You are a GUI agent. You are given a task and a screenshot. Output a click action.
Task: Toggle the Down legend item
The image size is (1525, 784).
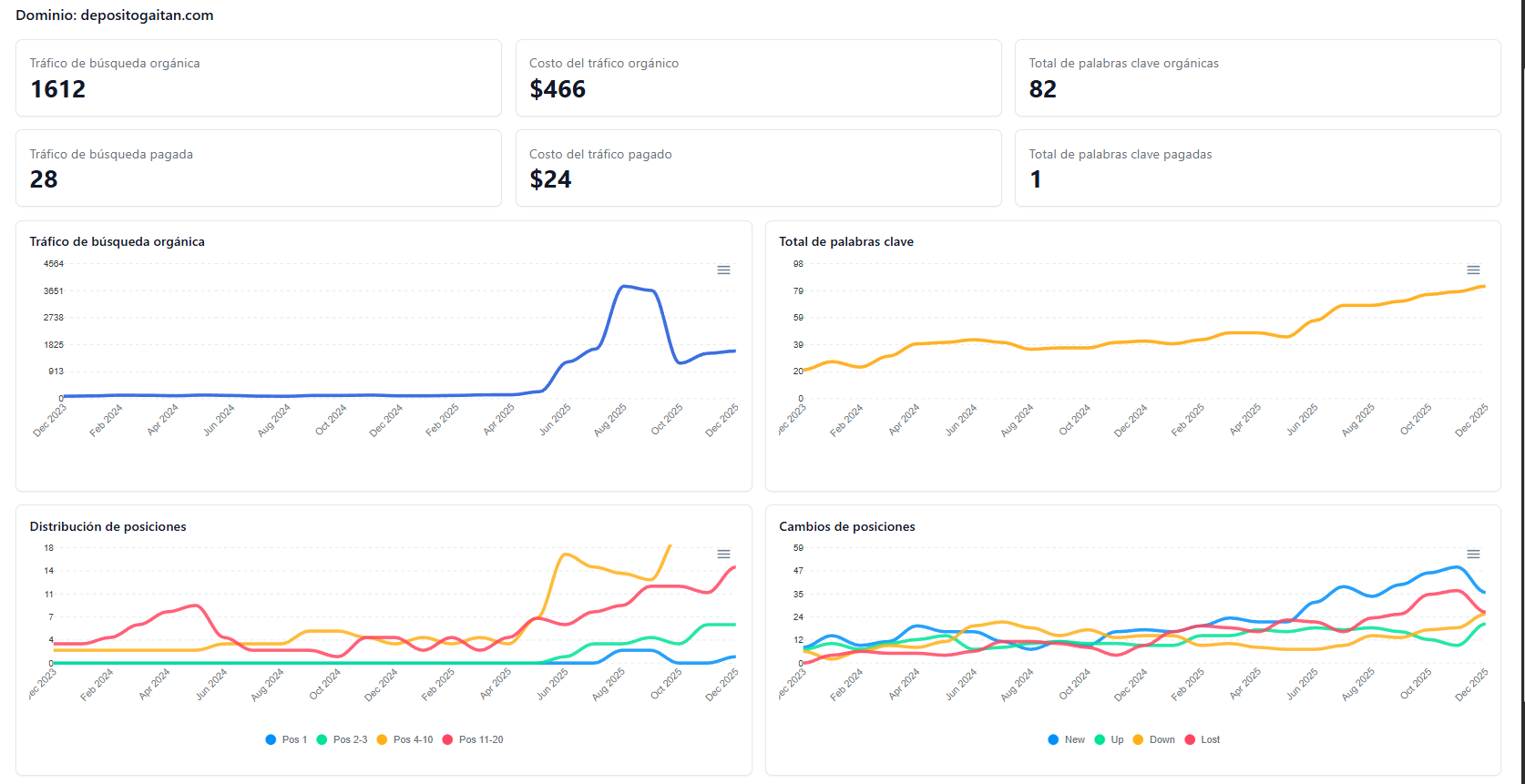pos(1153,739)
